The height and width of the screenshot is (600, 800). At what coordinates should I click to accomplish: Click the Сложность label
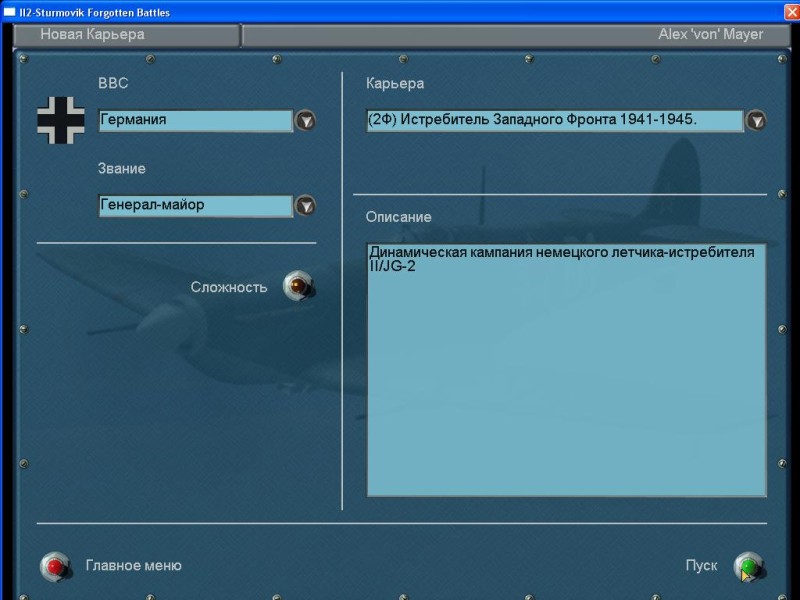click(x=229, y=287)
